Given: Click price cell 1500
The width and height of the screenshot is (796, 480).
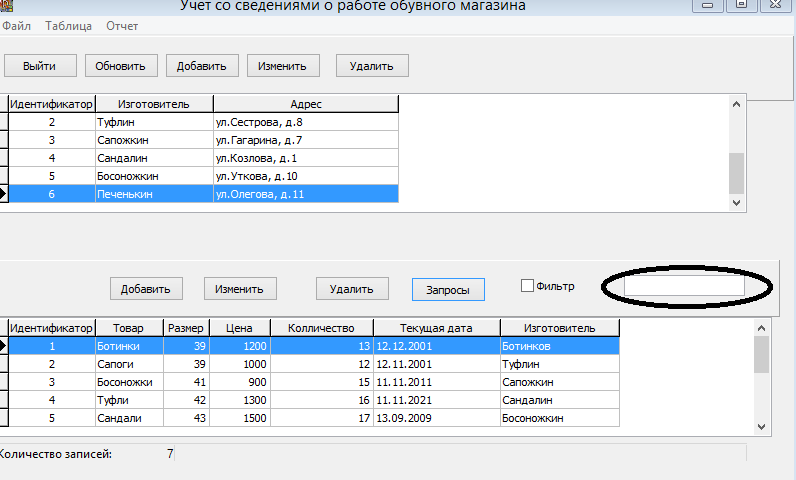Looking at the screenshot, I should 240,418.
